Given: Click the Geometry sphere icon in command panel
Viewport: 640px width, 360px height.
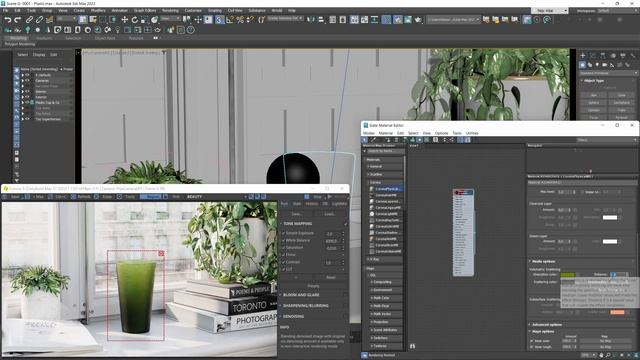Looking at the screenshot, I should click(x=583, y=65).
